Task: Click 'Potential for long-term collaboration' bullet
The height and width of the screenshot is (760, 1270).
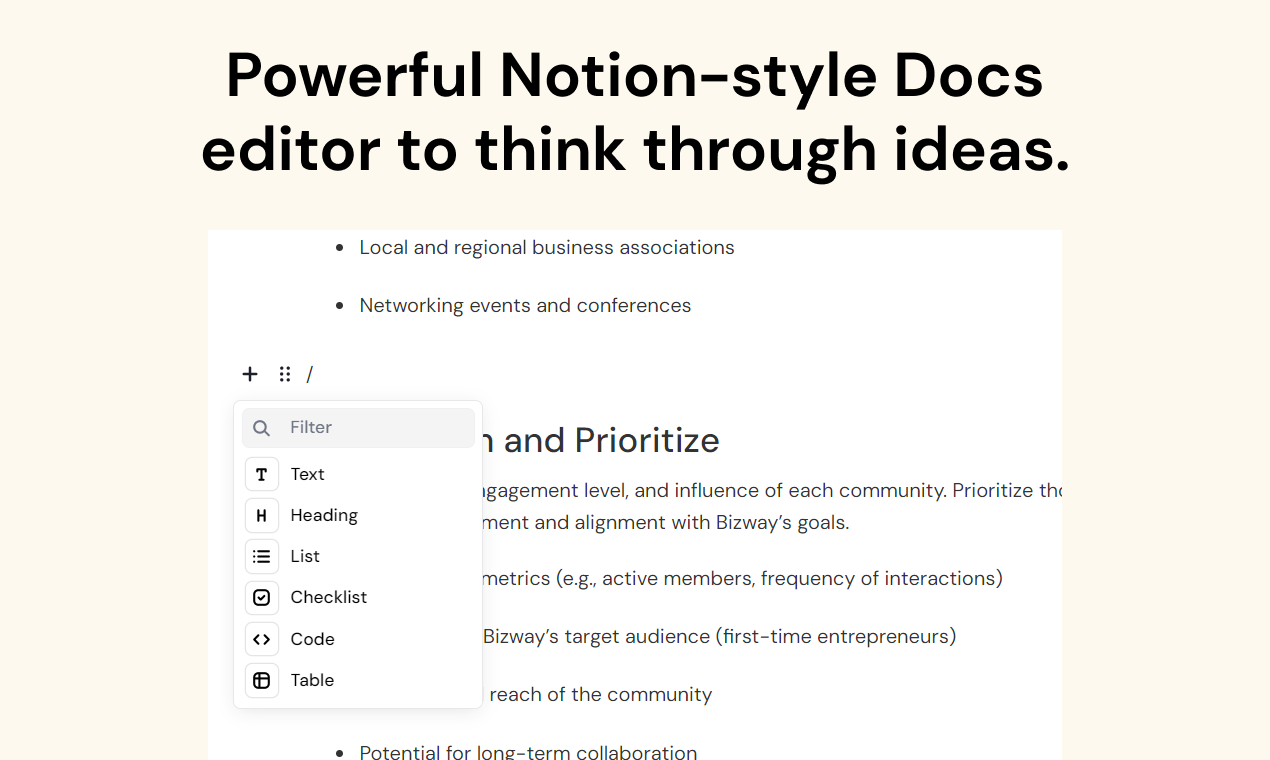Action: click(x=528, y=752)
